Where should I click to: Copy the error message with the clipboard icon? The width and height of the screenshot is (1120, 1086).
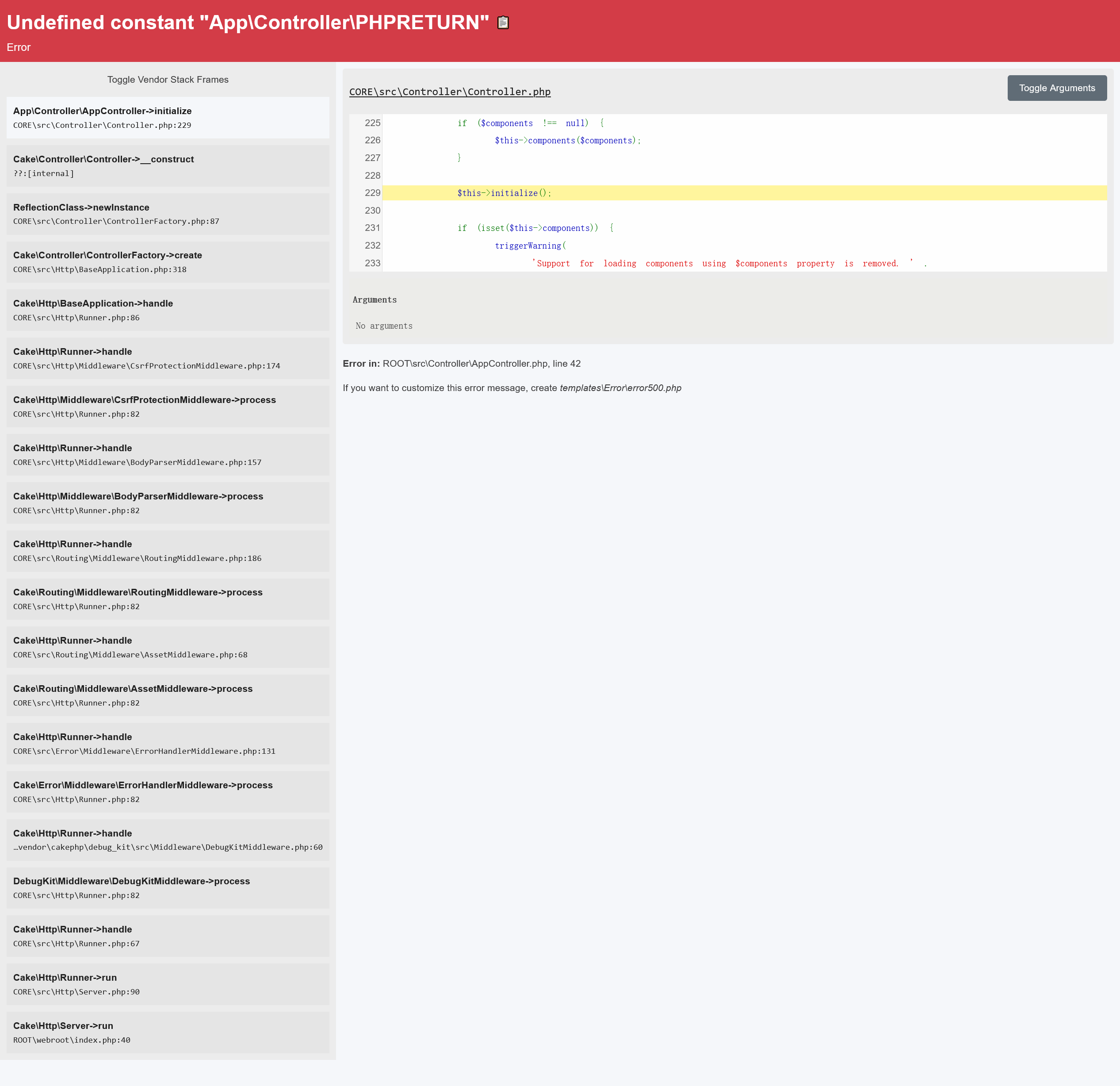[x=503, y=22]
